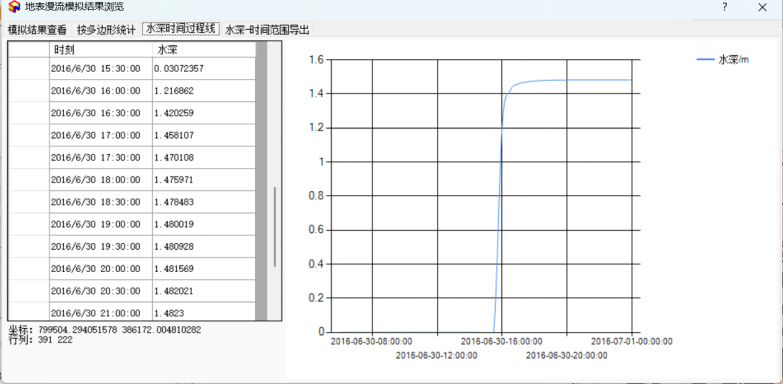Screen dimensions: 783x384
Task: Click x-axis label 2016-06-30-16:00:00
Action: (501, 342)
